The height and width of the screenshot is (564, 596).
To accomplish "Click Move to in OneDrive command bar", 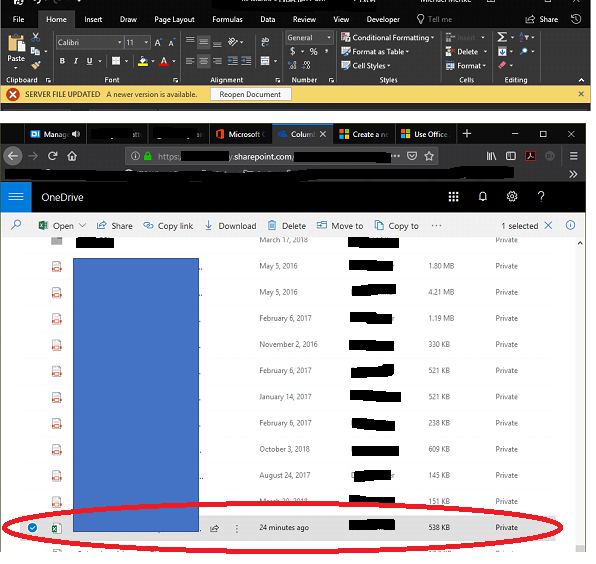I will 340,226.
